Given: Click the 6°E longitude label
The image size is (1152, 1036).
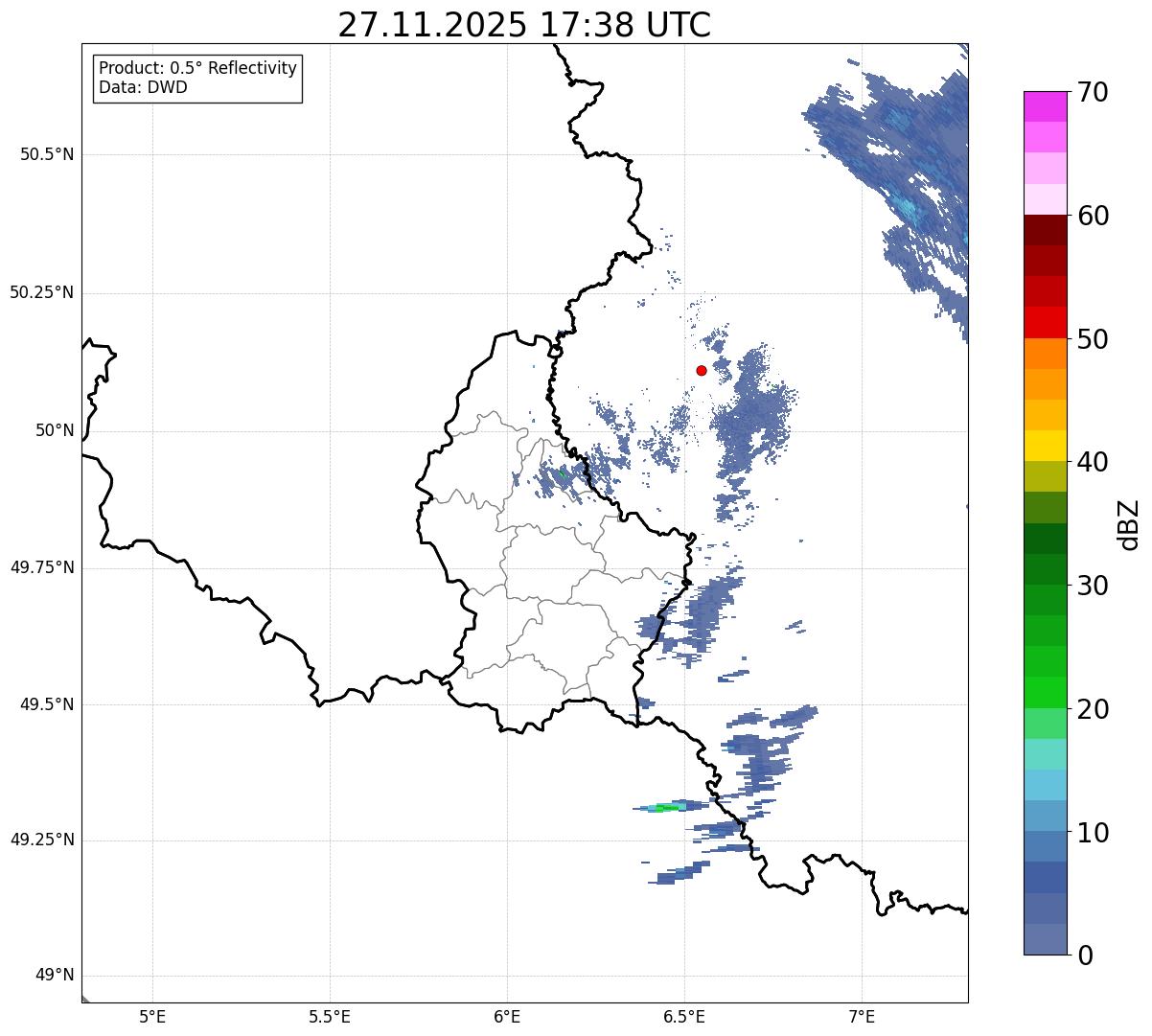Looking at the screenshot, I should pos(507,1017).
